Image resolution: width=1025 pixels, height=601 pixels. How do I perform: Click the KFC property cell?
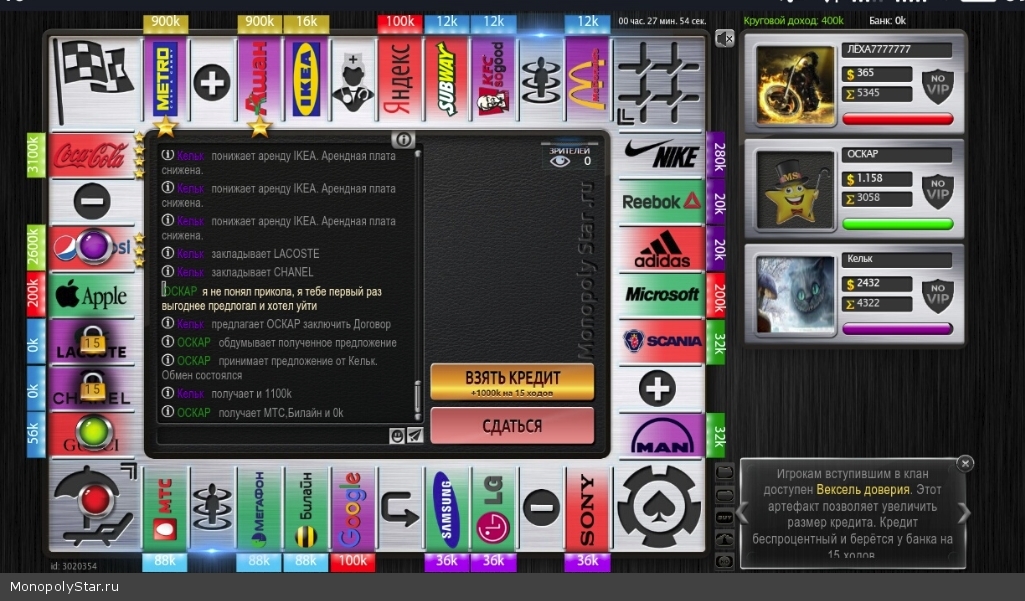(494, 79)
